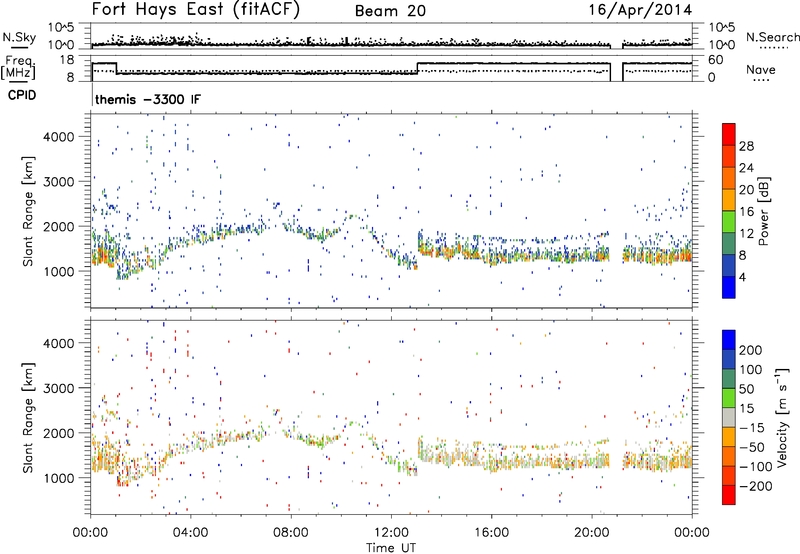This screenshot has width=800, height=554.
Task: Pick the teal 8–12 dB power colorbar segment
Action: [x=729, y=244]
